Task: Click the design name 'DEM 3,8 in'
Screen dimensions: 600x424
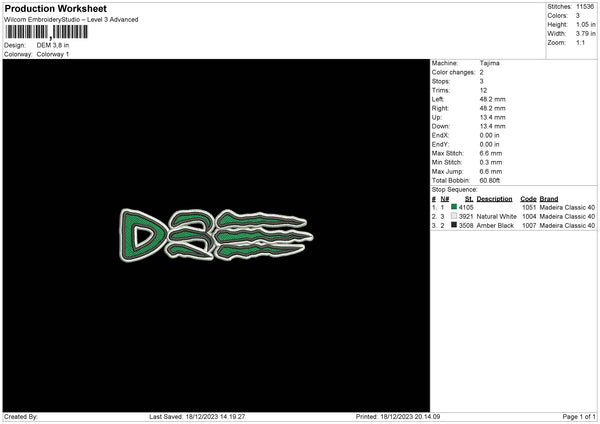Action: coord(53,45)
